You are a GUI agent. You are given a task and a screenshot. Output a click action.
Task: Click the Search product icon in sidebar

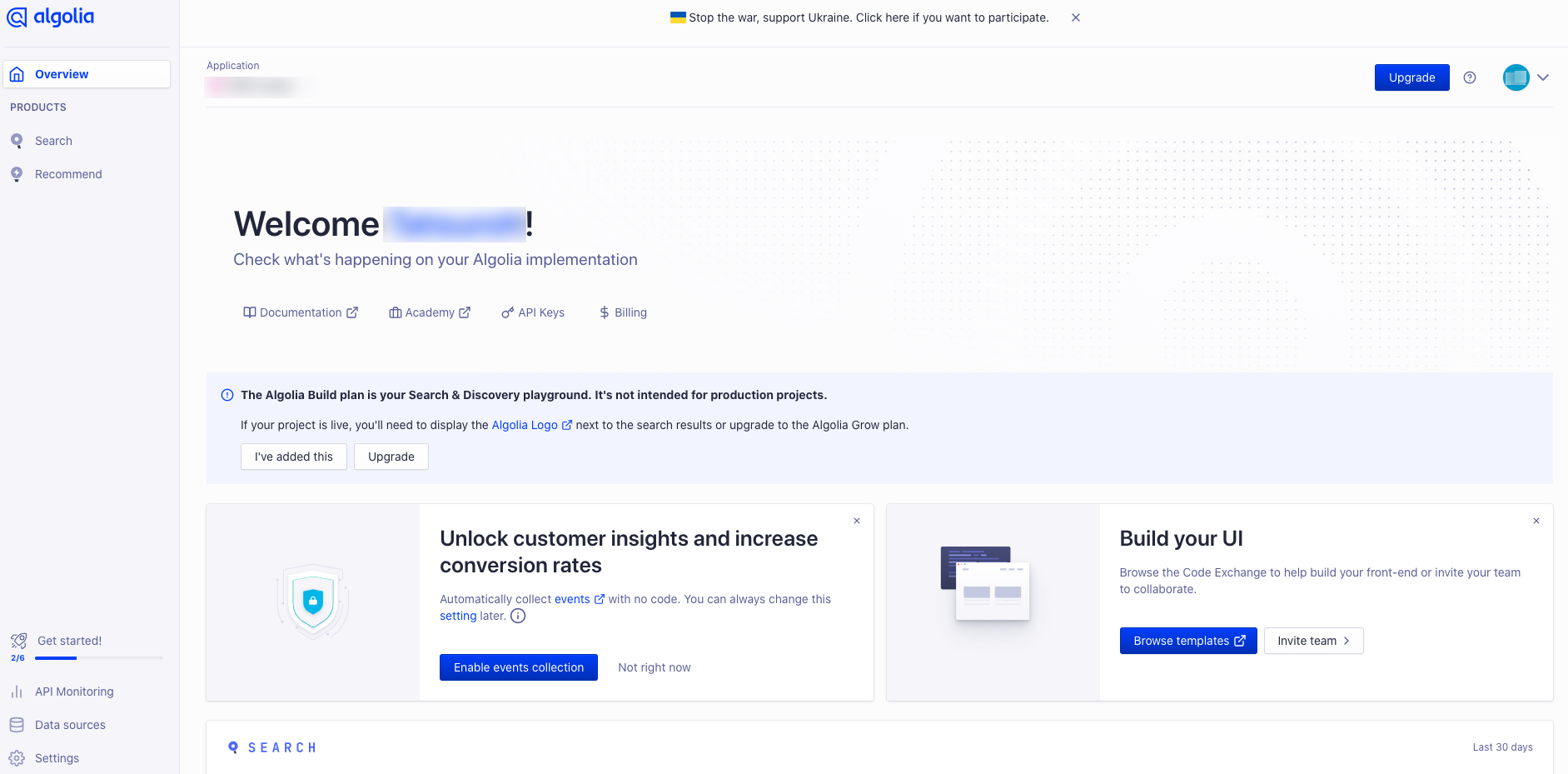pos(17,141)
